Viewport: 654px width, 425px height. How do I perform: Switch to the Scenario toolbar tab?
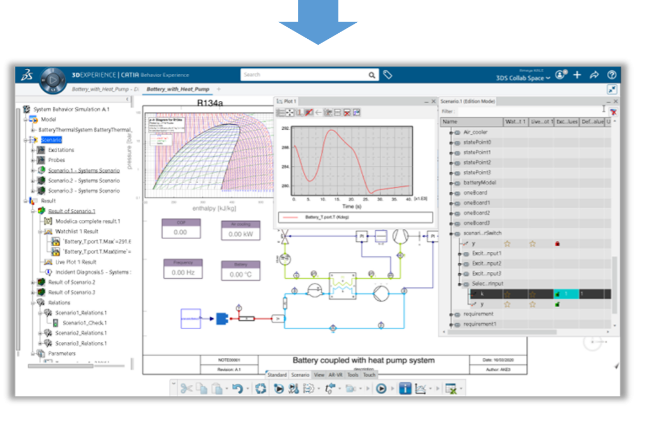click(300, 375)
